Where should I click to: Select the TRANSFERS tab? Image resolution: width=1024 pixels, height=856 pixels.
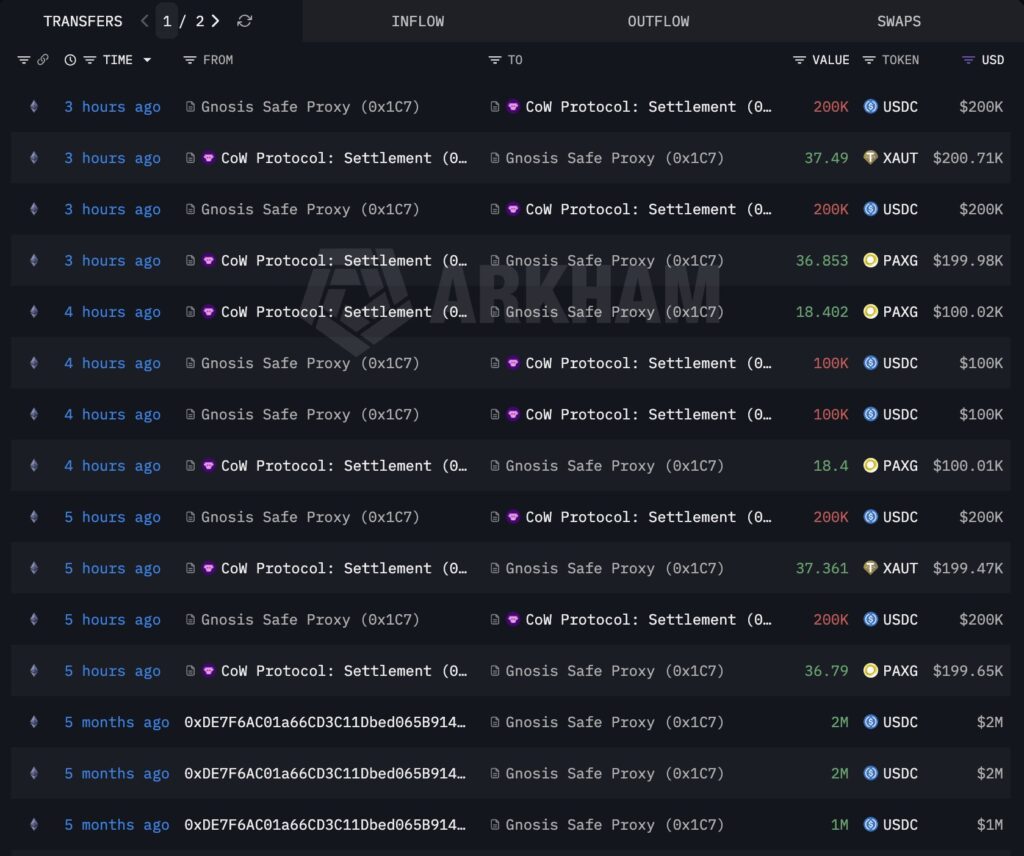[x=83, y=21]
